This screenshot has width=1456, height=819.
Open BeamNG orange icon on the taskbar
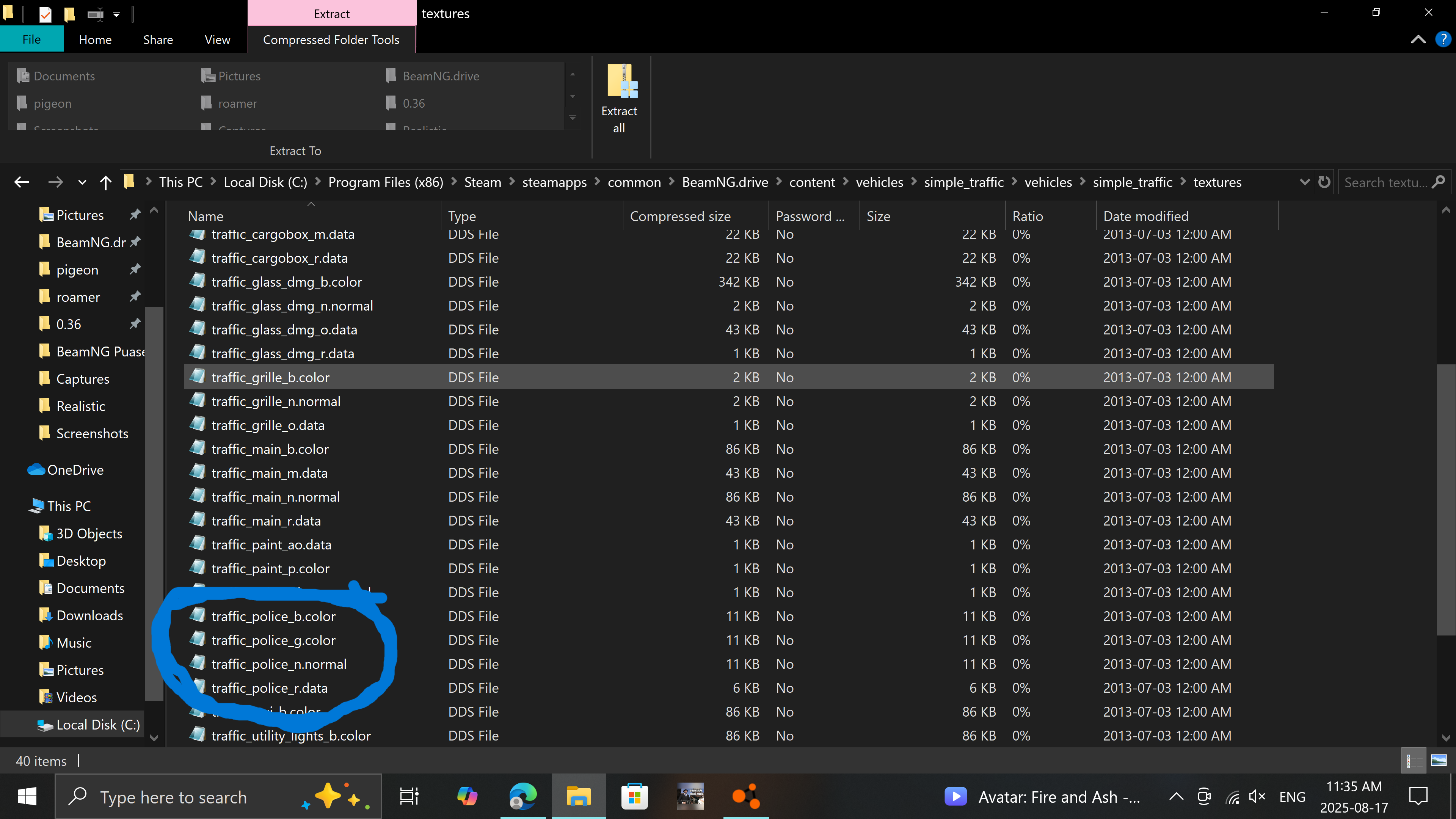746,797
